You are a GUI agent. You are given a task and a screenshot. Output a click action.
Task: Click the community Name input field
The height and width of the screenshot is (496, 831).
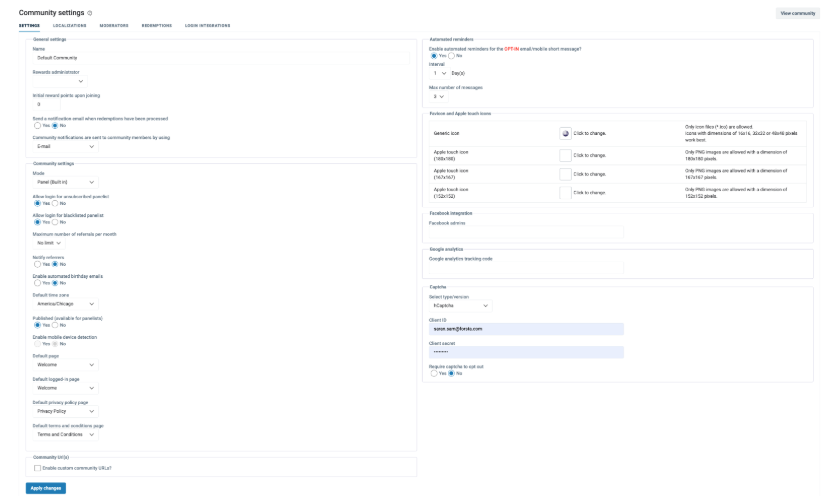point(221,58)
